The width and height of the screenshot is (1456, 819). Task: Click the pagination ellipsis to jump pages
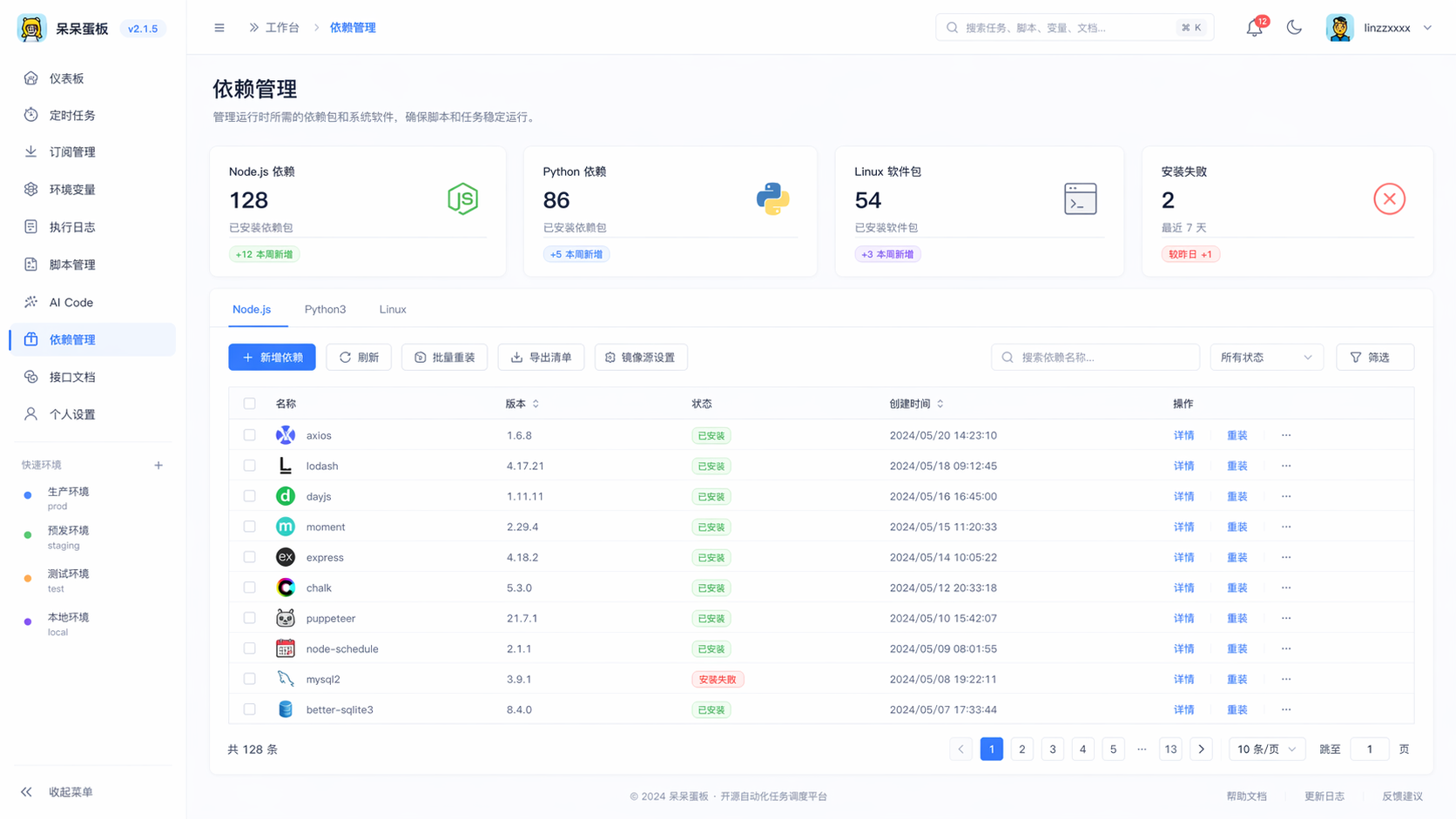(x=1142, y=749)
